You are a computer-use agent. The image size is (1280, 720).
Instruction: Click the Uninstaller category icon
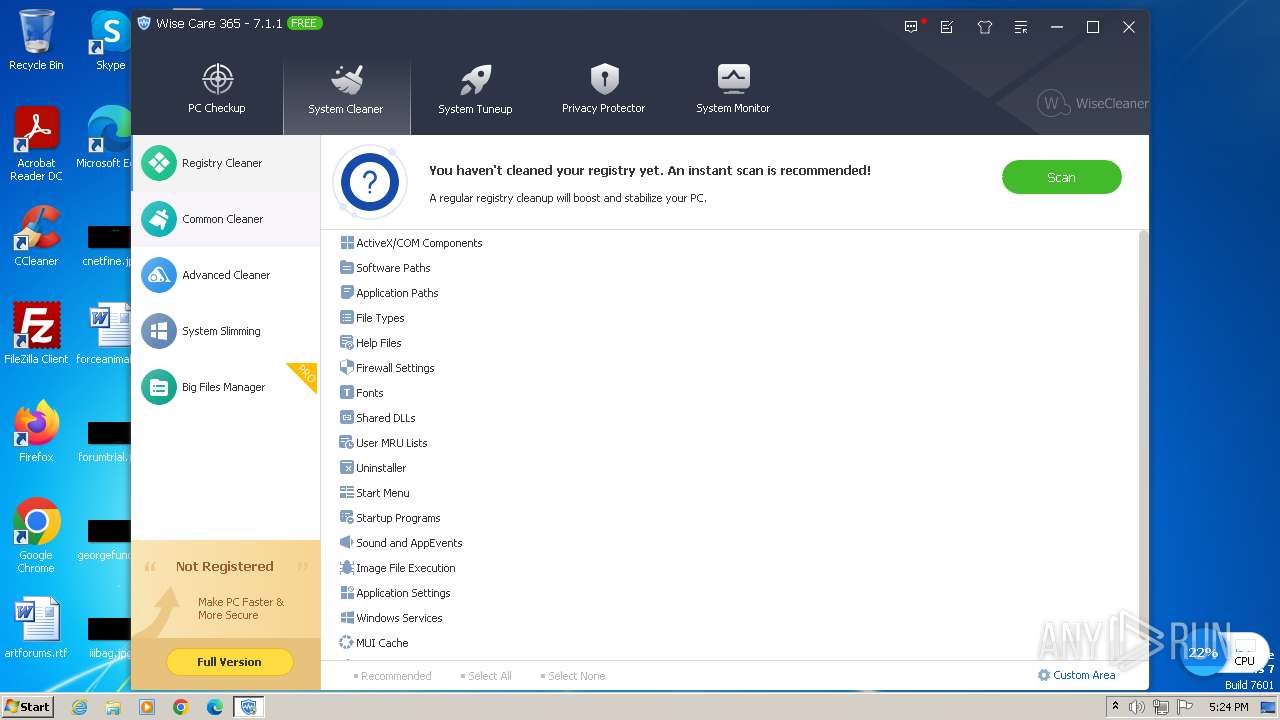click(x=347, y=468)
